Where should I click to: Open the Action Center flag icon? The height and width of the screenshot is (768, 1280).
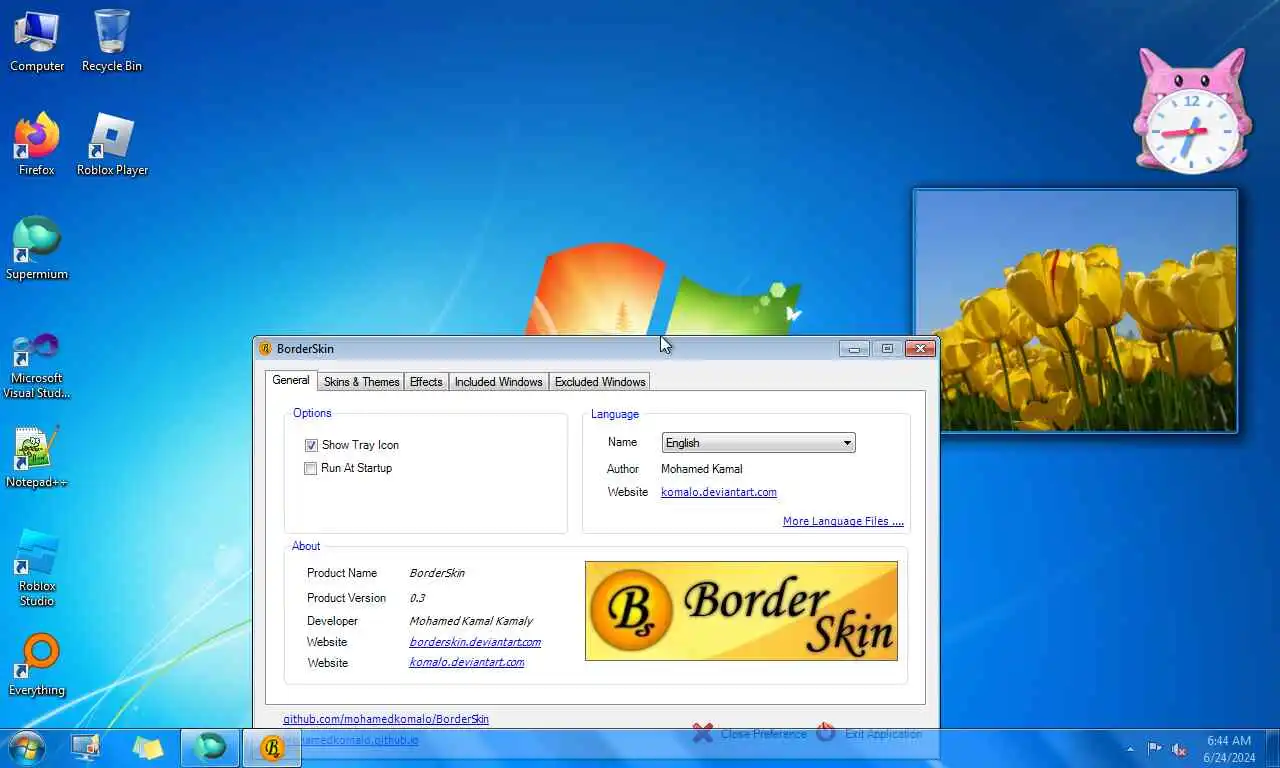(1155, 749)
